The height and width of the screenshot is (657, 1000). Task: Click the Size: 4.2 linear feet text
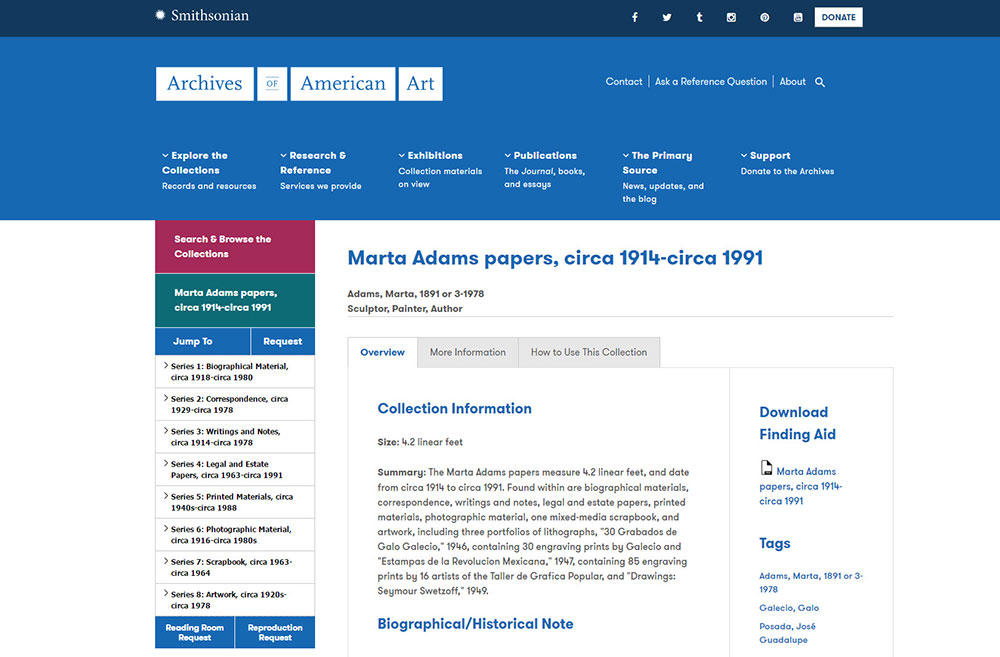(x=420, y=442)
